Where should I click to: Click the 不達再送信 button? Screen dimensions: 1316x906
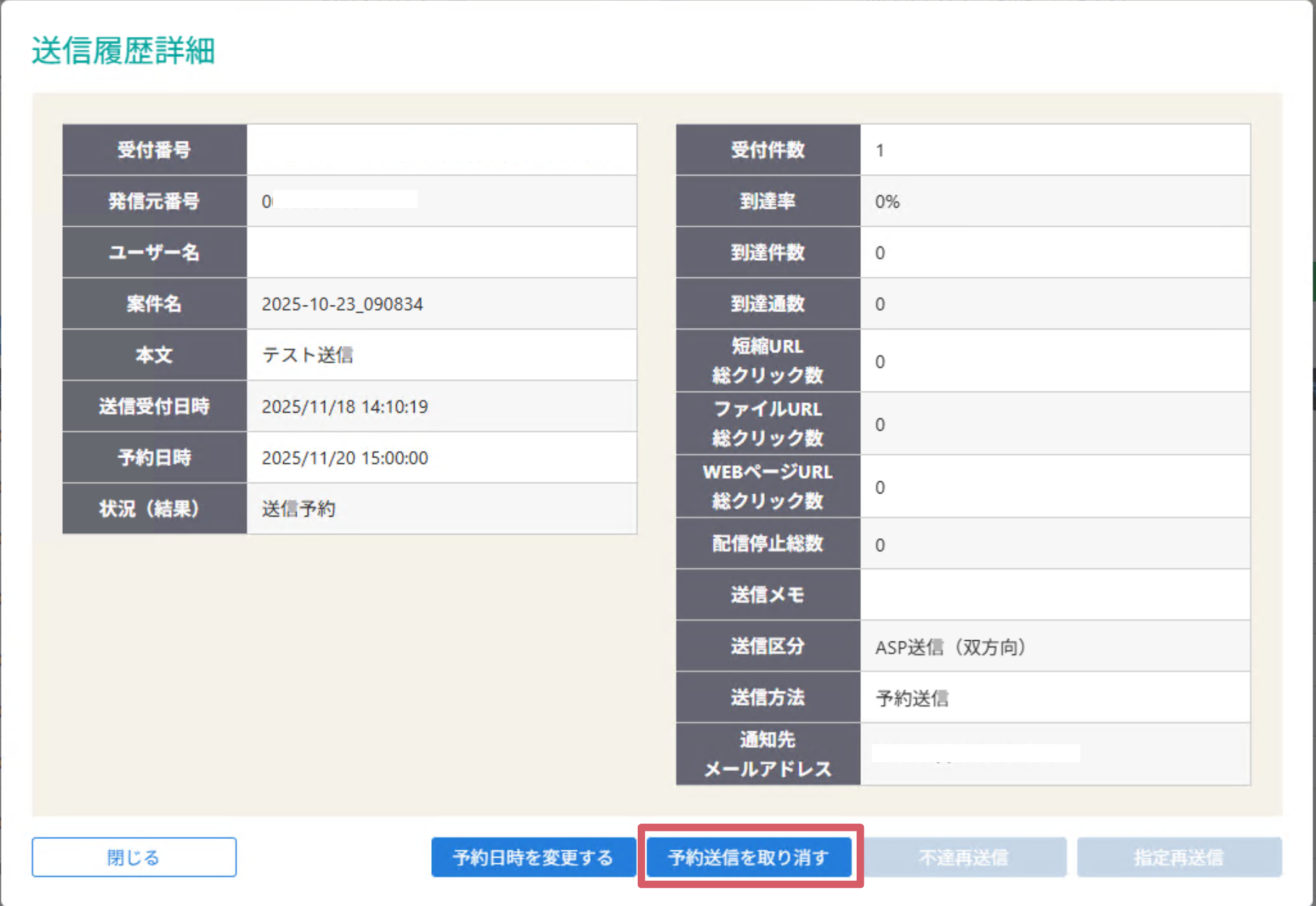[x=964, y=857]
